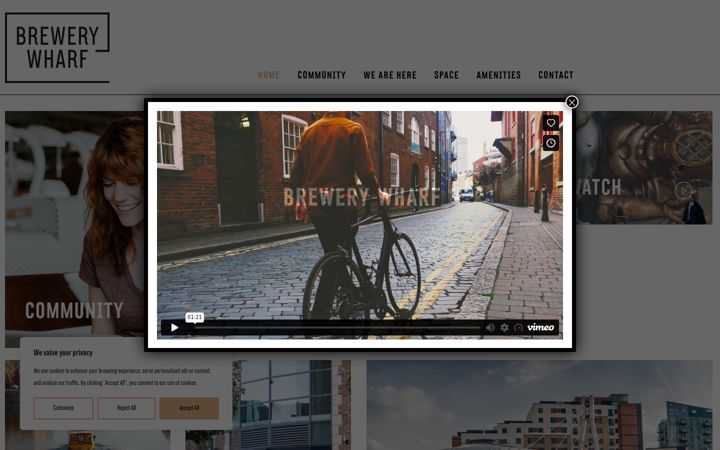Select the Space nav item

click(446, 75)
